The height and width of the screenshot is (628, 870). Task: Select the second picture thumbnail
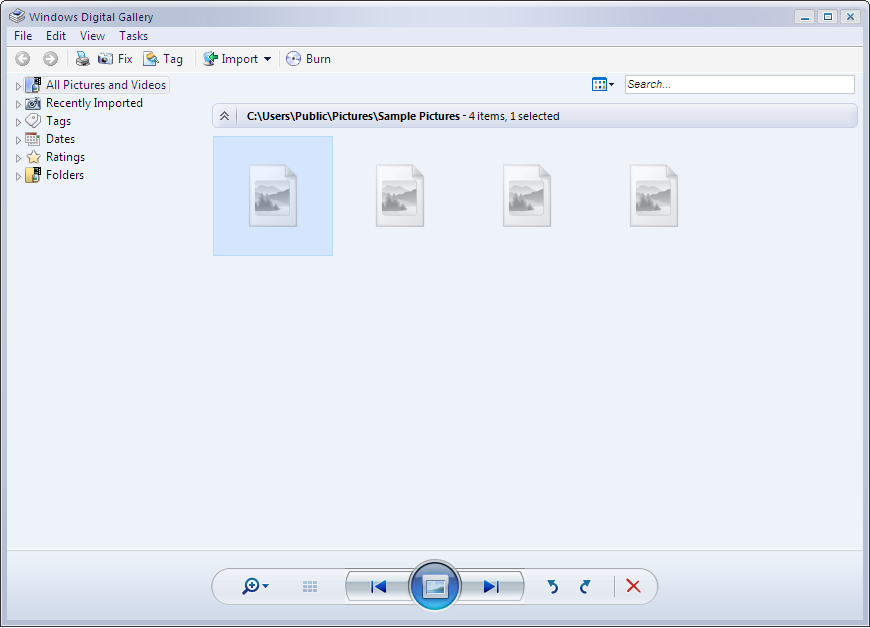coord(400,196)
